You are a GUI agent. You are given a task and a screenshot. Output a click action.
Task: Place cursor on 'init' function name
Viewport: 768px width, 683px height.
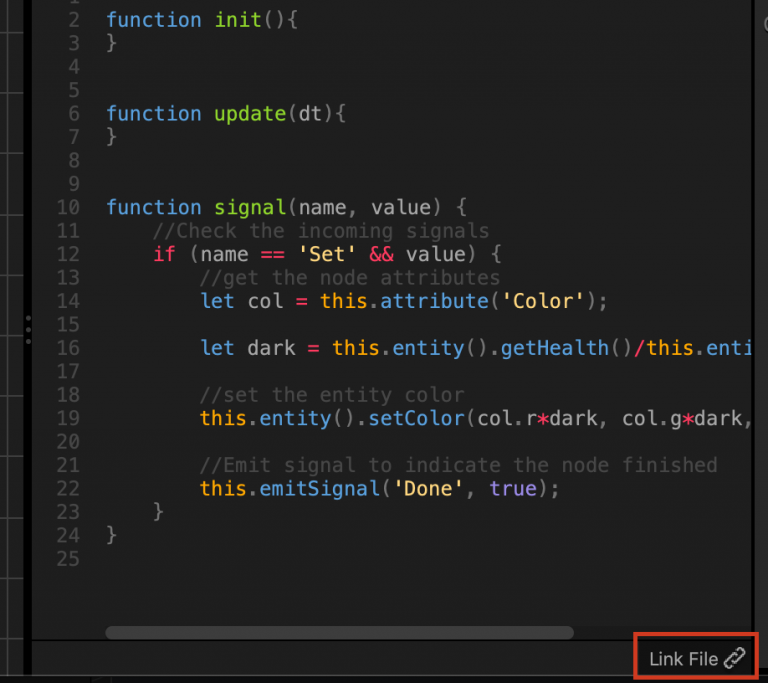pos(237,20)
